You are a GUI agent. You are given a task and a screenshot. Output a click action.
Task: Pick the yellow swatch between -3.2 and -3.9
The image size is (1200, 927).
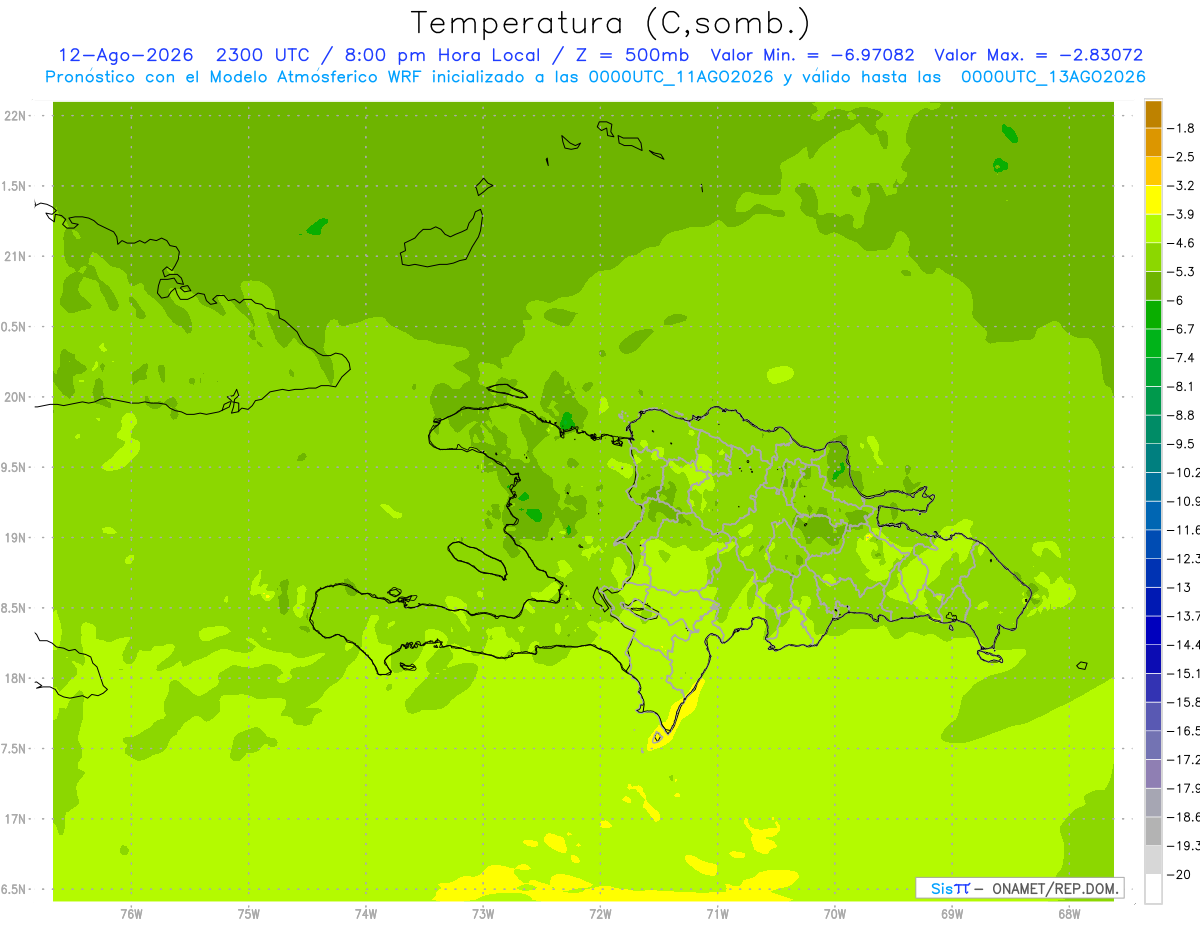[x=1153, y=200]
